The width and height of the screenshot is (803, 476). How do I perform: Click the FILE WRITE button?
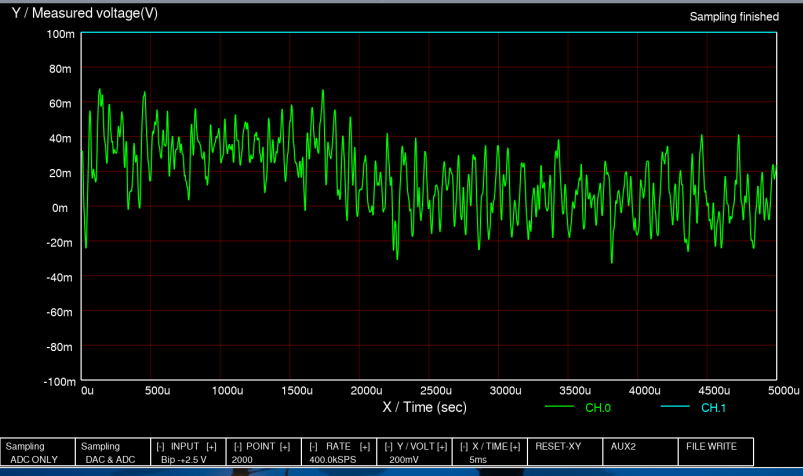click(715, 452)
